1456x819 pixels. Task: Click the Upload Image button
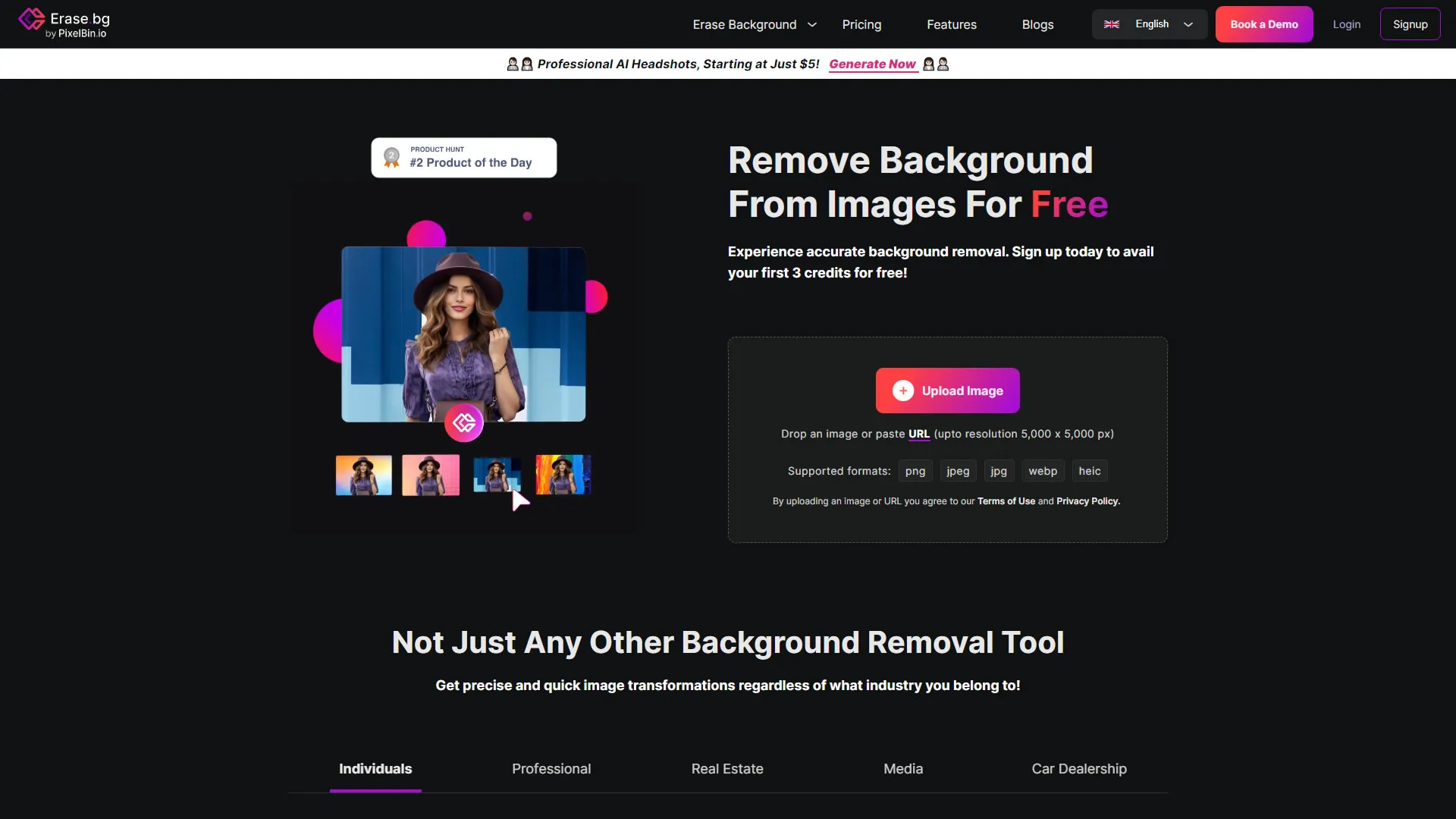[947, 391]
